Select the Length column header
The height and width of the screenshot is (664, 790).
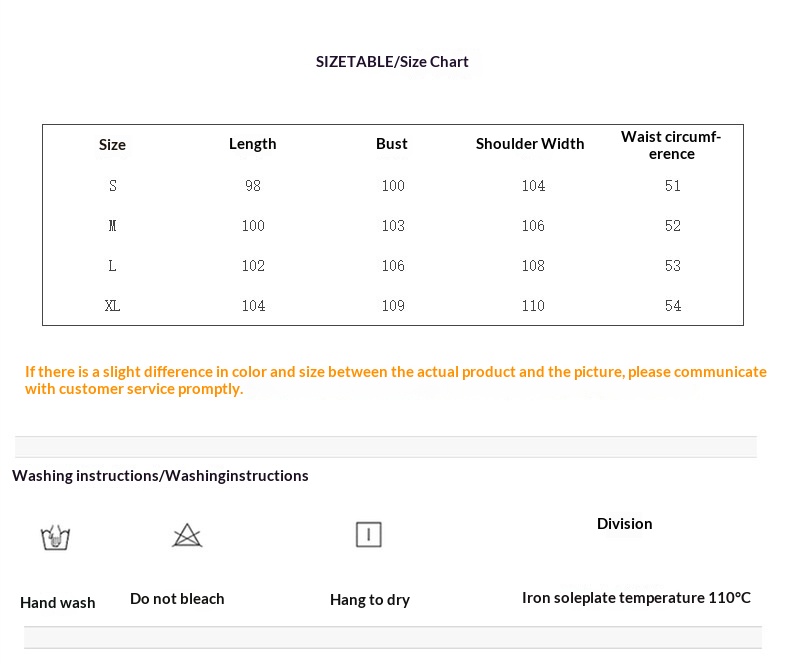[252, 144]
